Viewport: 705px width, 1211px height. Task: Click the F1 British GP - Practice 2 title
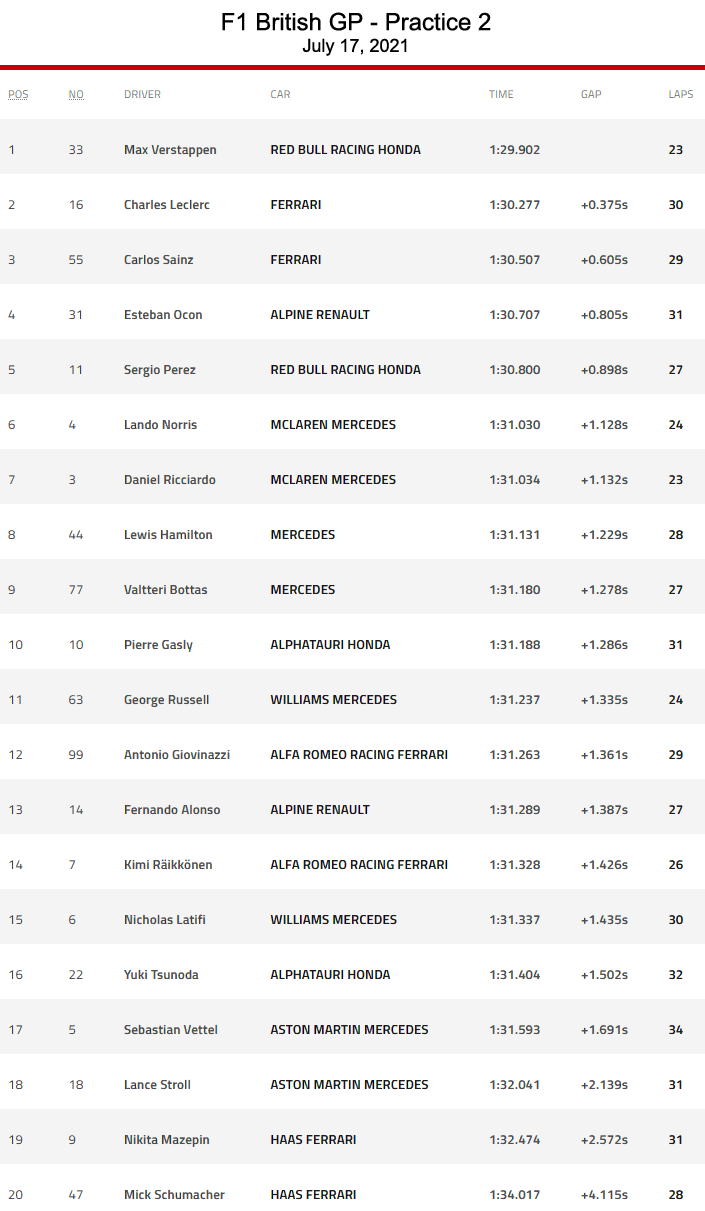pos(356,22)
